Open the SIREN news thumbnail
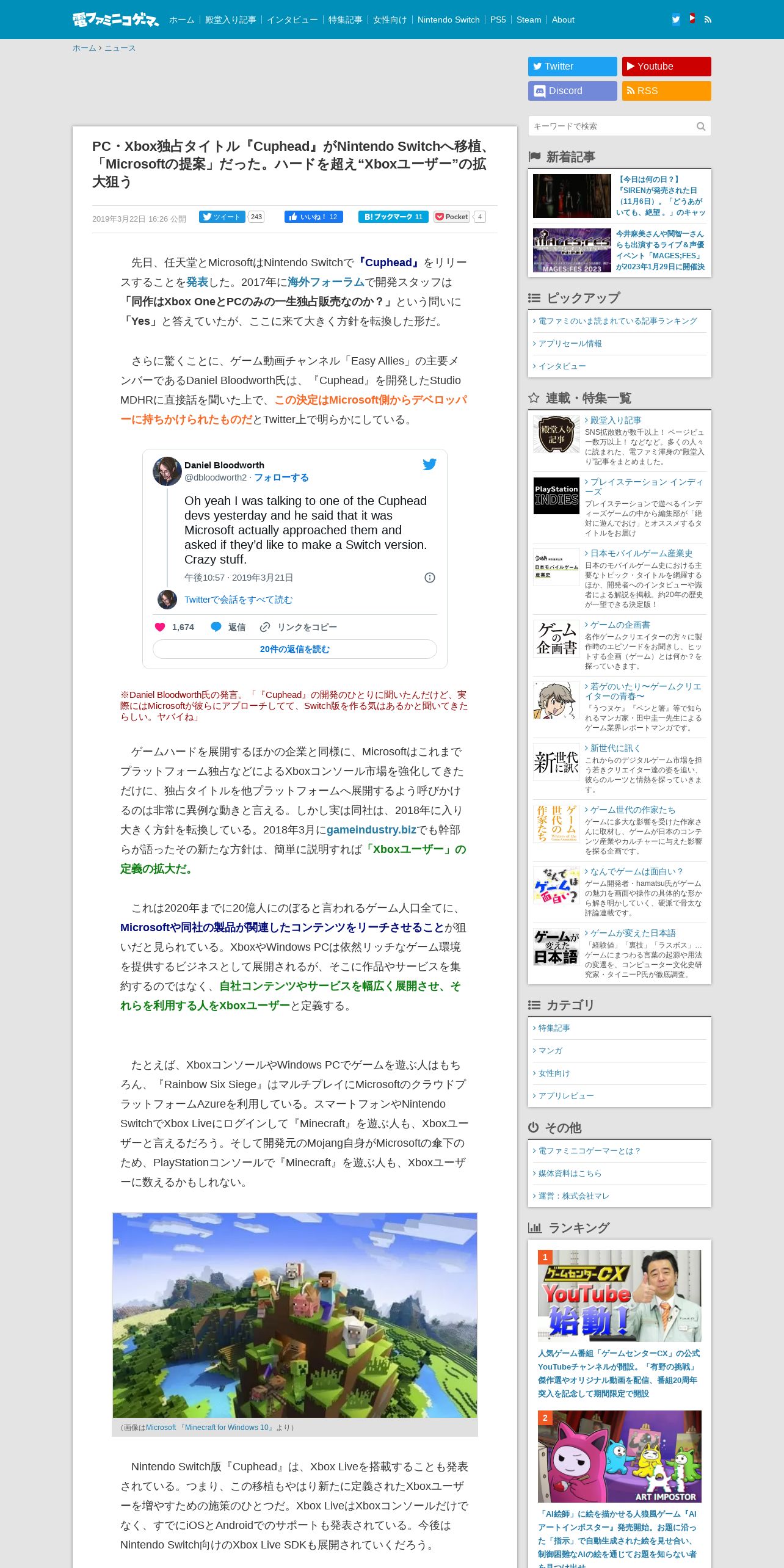The image size is (784, 1568). (x=572, y=196)
